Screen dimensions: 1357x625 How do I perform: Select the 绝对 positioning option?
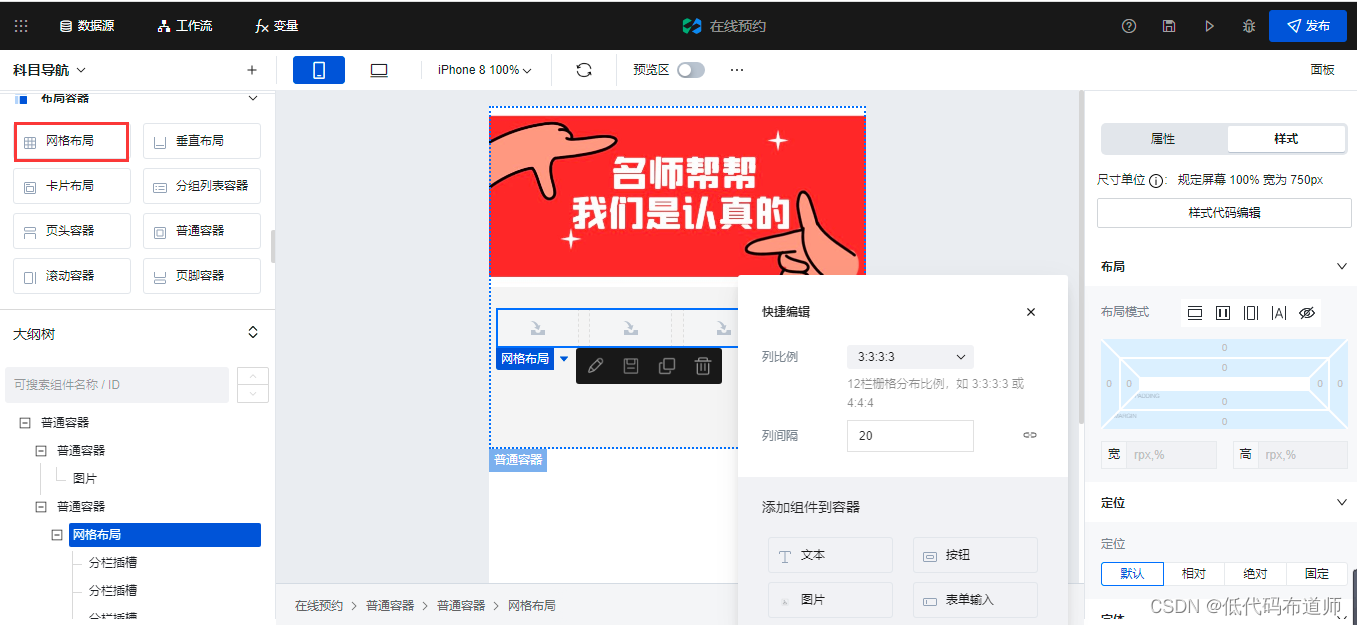(1255, 574)
